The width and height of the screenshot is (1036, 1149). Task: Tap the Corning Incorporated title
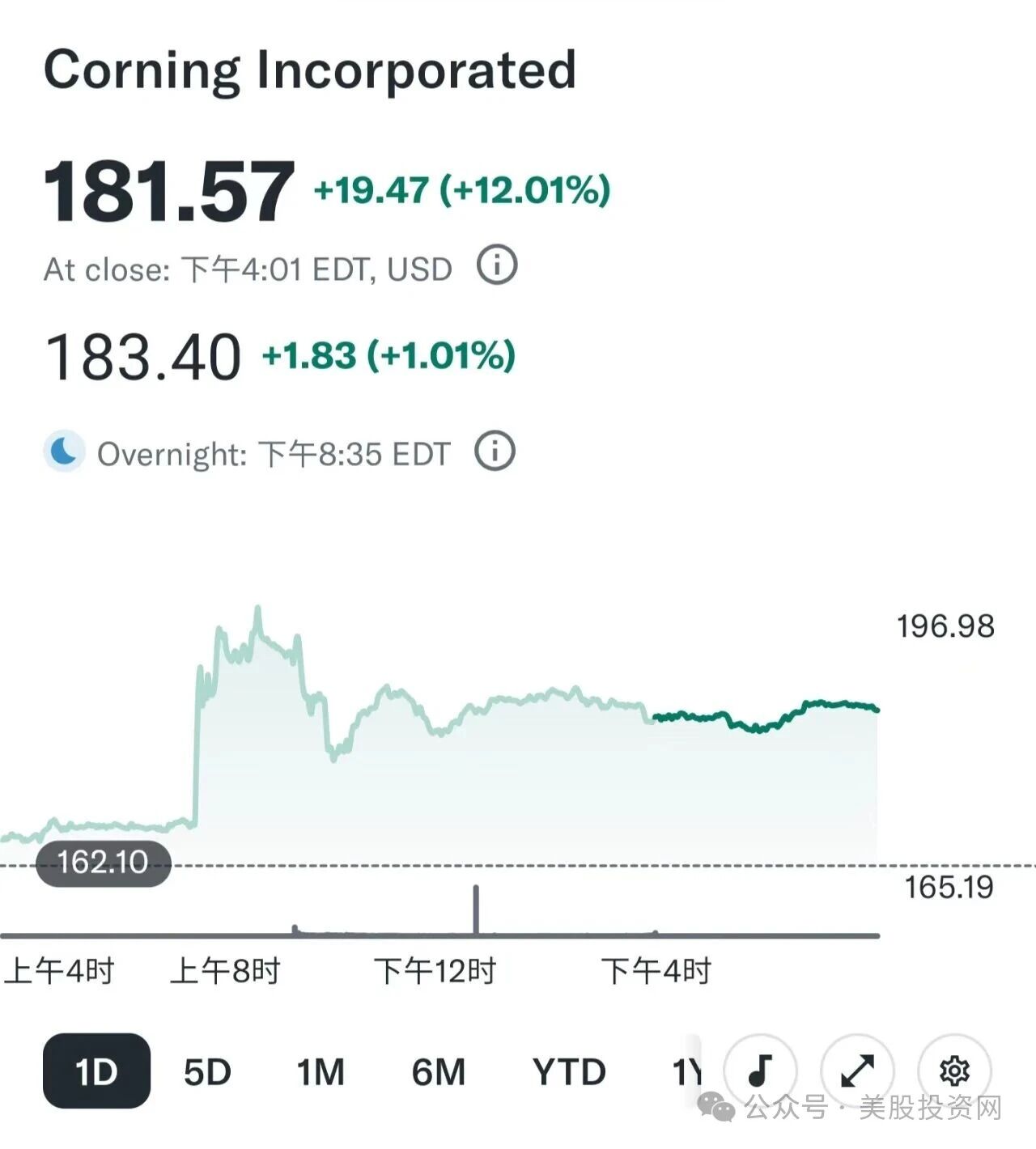tap(309, 70)
